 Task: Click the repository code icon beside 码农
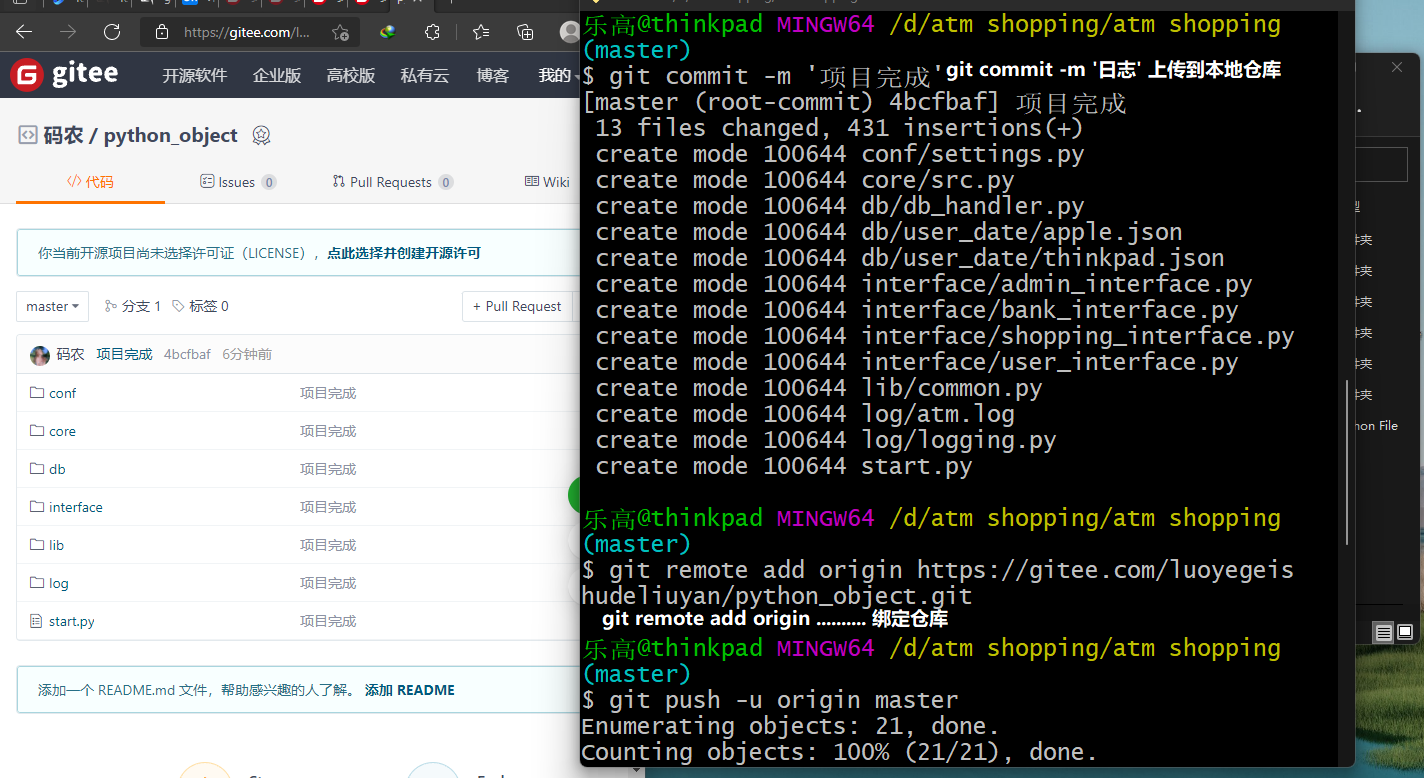click(28, 135)
